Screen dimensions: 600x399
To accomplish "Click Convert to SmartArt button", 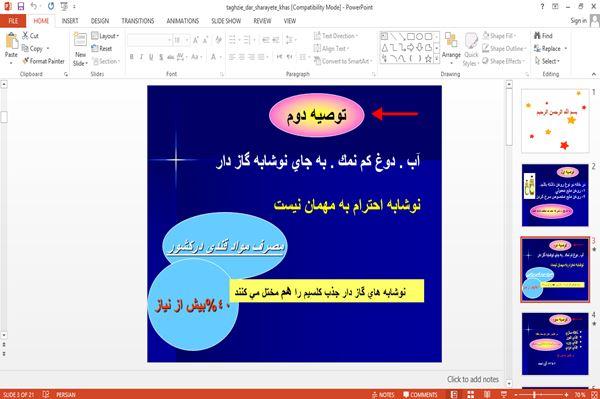I will (x=342, y=61).
